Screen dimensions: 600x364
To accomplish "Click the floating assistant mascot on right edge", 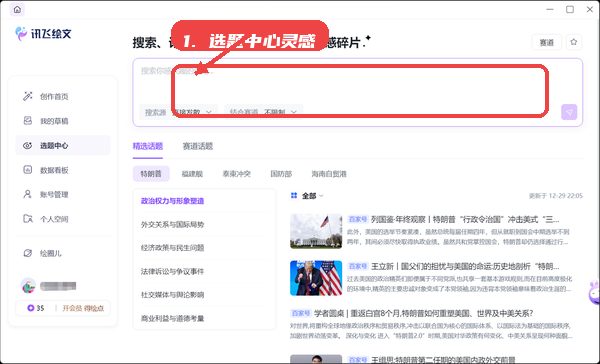I will click(594, 293).
